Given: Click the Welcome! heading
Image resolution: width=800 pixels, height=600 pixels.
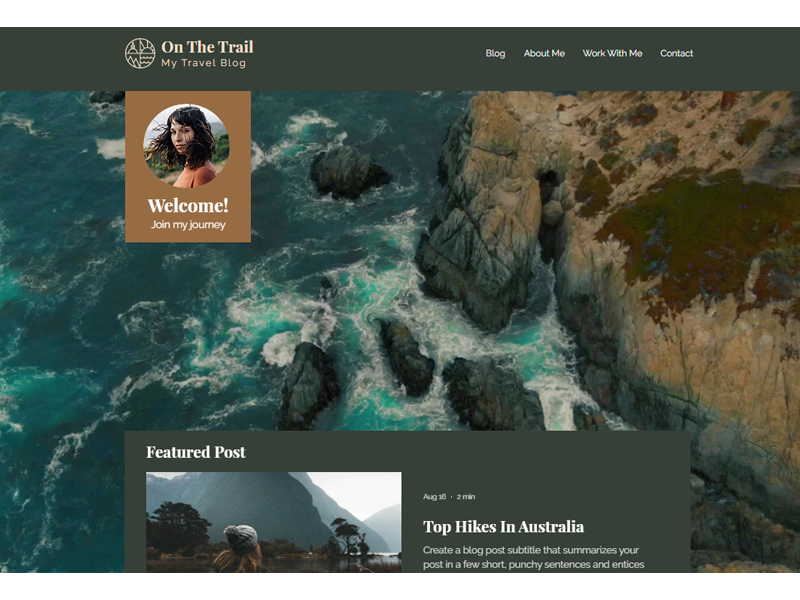Looking at the screenshot, I should click(x=188, y=205).
